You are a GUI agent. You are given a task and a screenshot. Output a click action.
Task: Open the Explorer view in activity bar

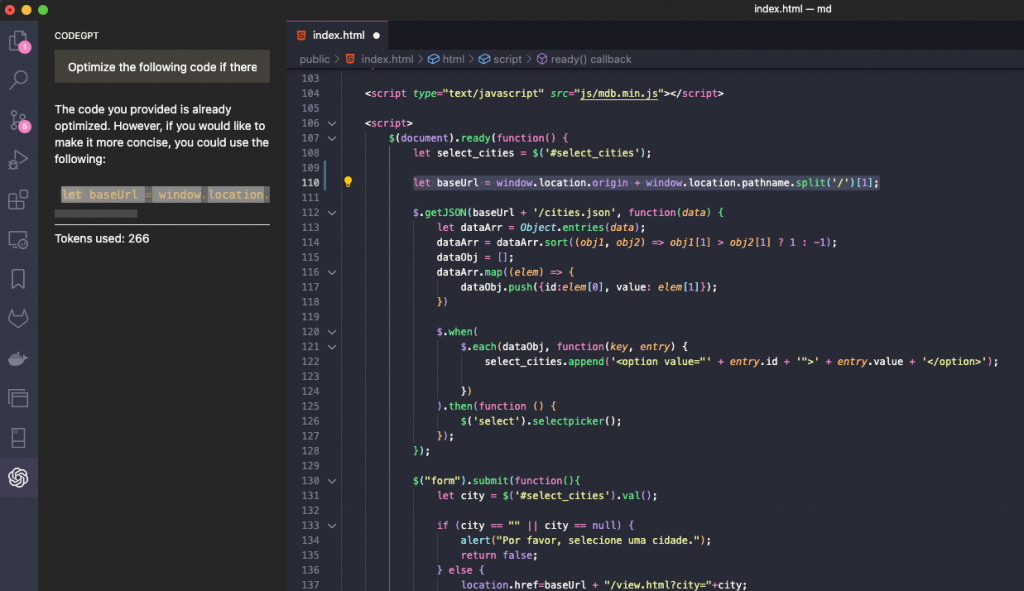coord(18,41)
